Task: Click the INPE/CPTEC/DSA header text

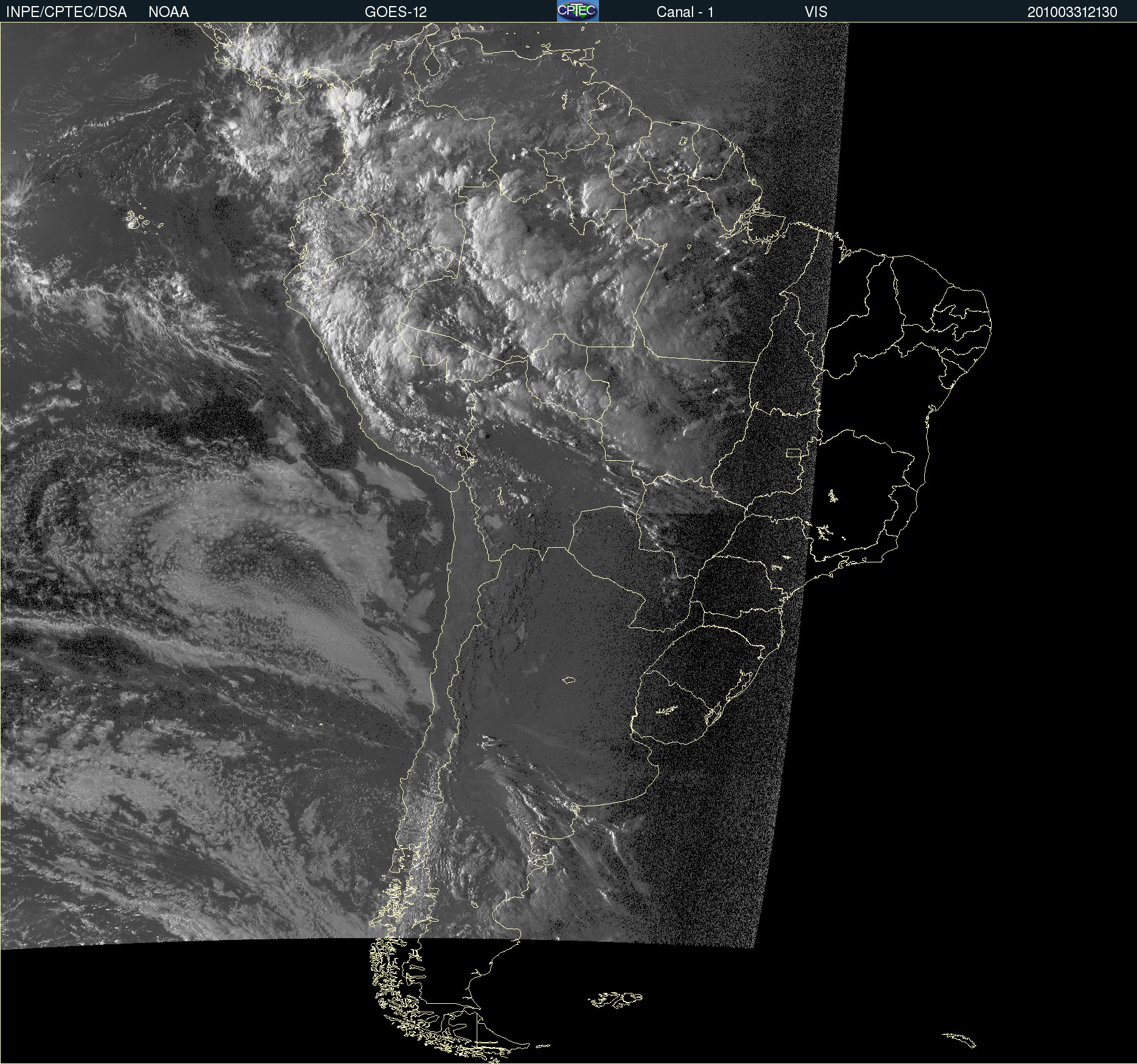Action: pos(66,12)
